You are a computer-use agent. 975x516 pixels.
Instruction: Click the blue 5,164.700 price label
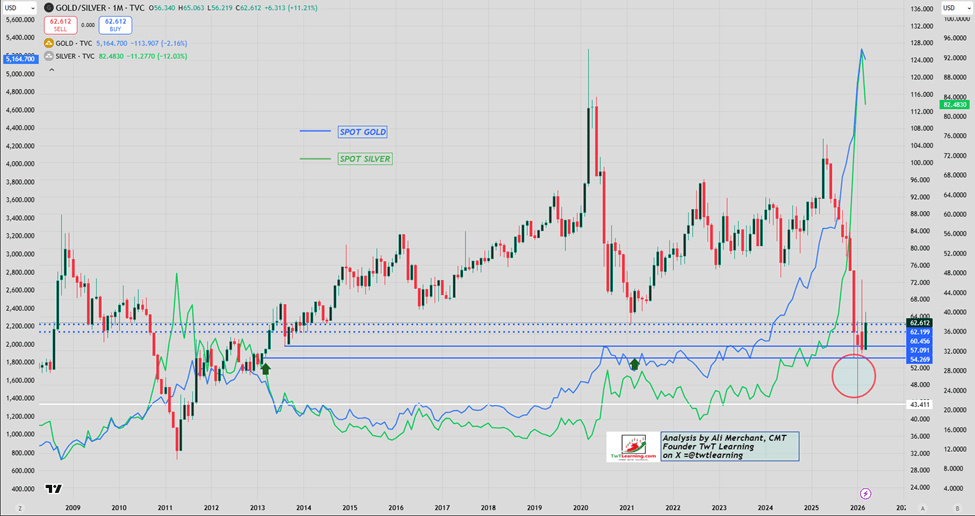click(x=19, y=59)
